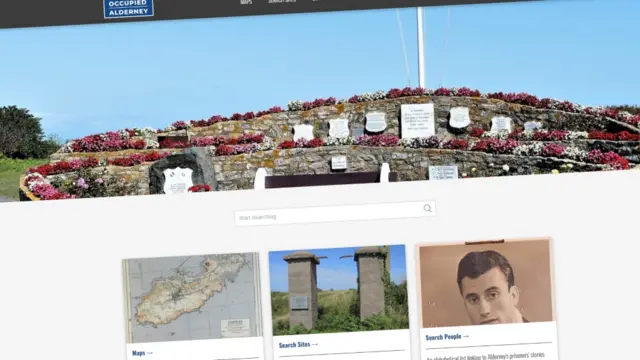Focus the Start Searching input field
This screenshot has width=640, height=360.
(x=335, y=213)
